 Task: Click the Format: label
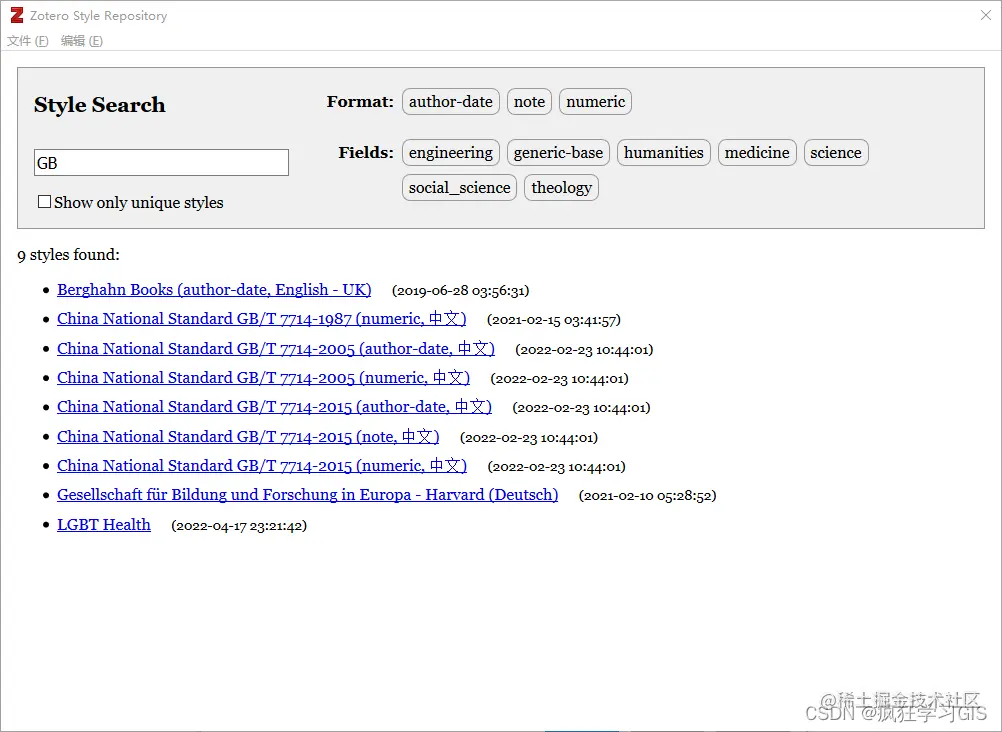[x=360, y=102]
